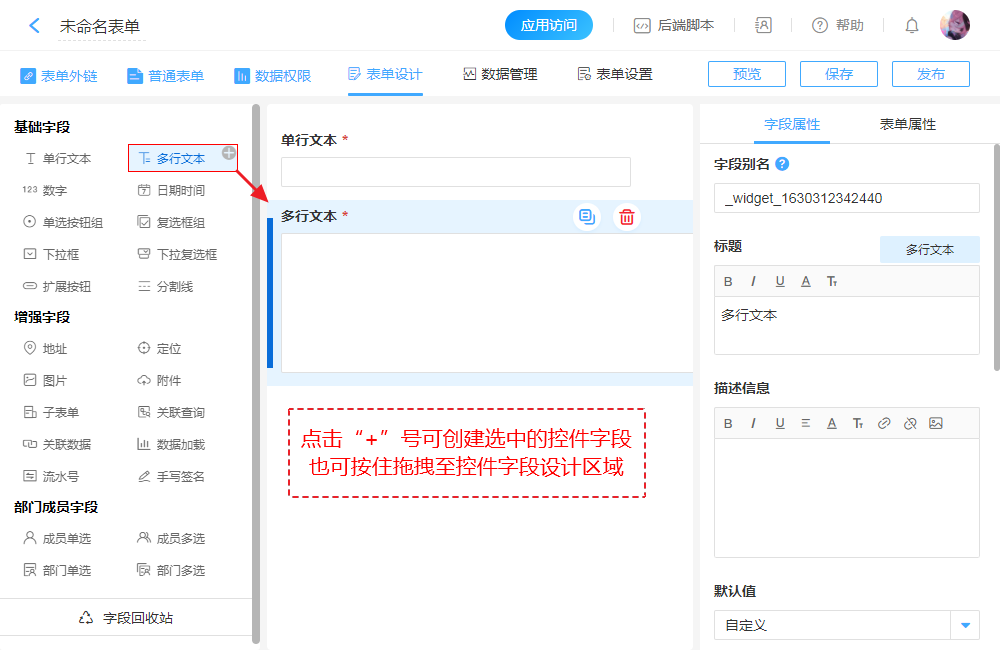Click the 应用访问 button
The image size is (1000, 650).
[x=549, y=26]
